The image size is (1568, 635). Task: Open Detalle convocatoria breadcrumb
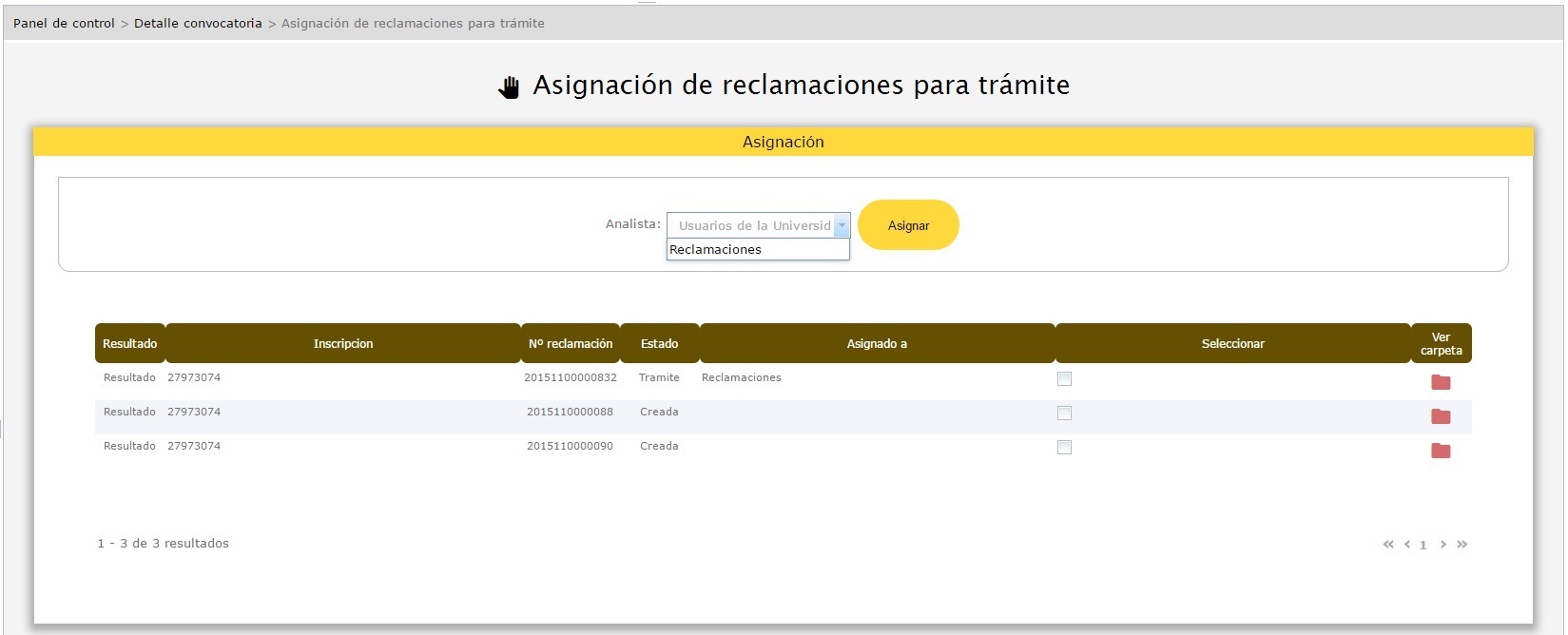[x=198, y=23]
